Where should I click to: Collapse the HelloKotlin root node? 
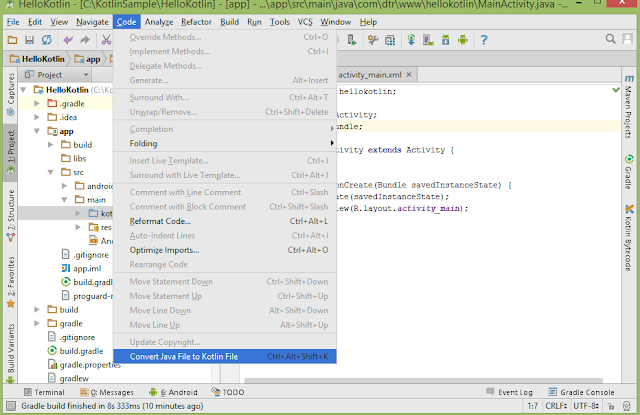[x=23, y=90]
